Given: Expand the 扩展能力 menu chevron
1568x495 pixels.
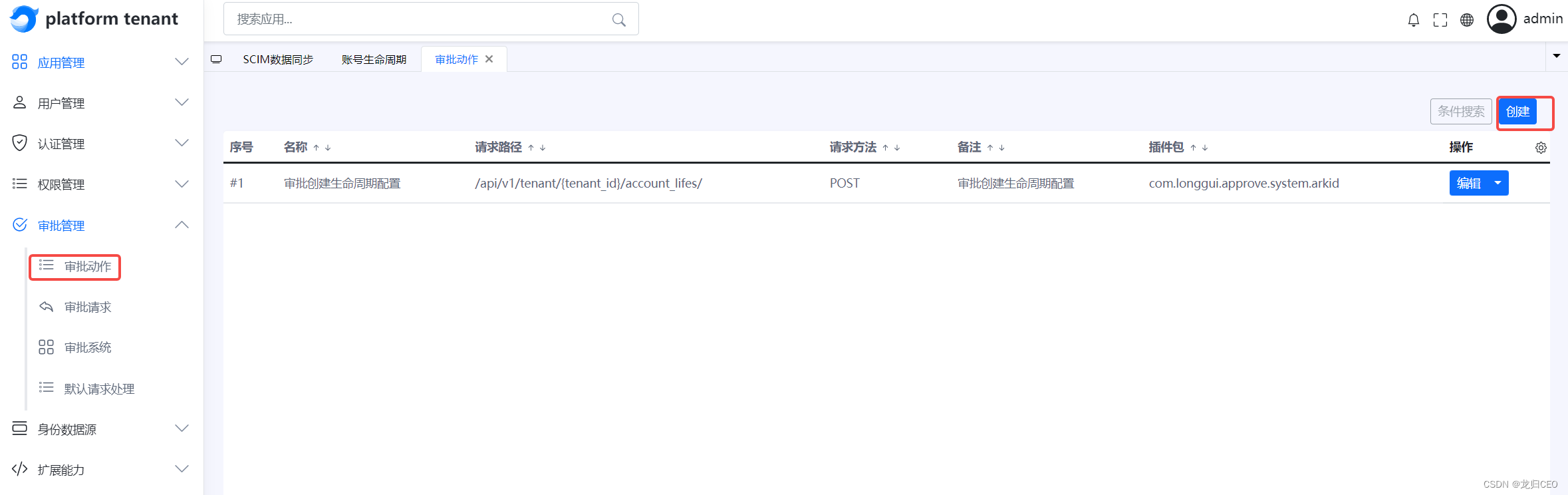Looking at the screenshot, I should pyautogui.click(x=182, y=469).
